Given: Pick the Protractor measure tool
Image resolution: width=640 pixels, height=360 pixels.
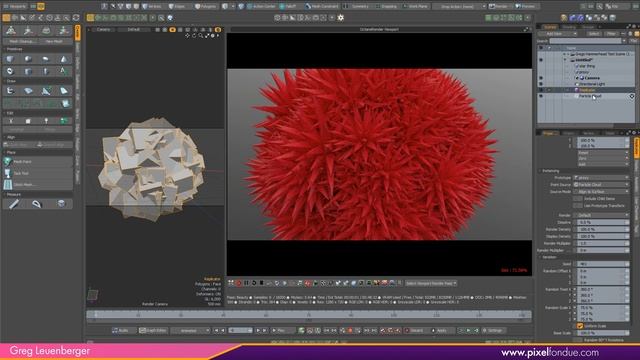Looking at the screenshot, I should tap(37, 204).
